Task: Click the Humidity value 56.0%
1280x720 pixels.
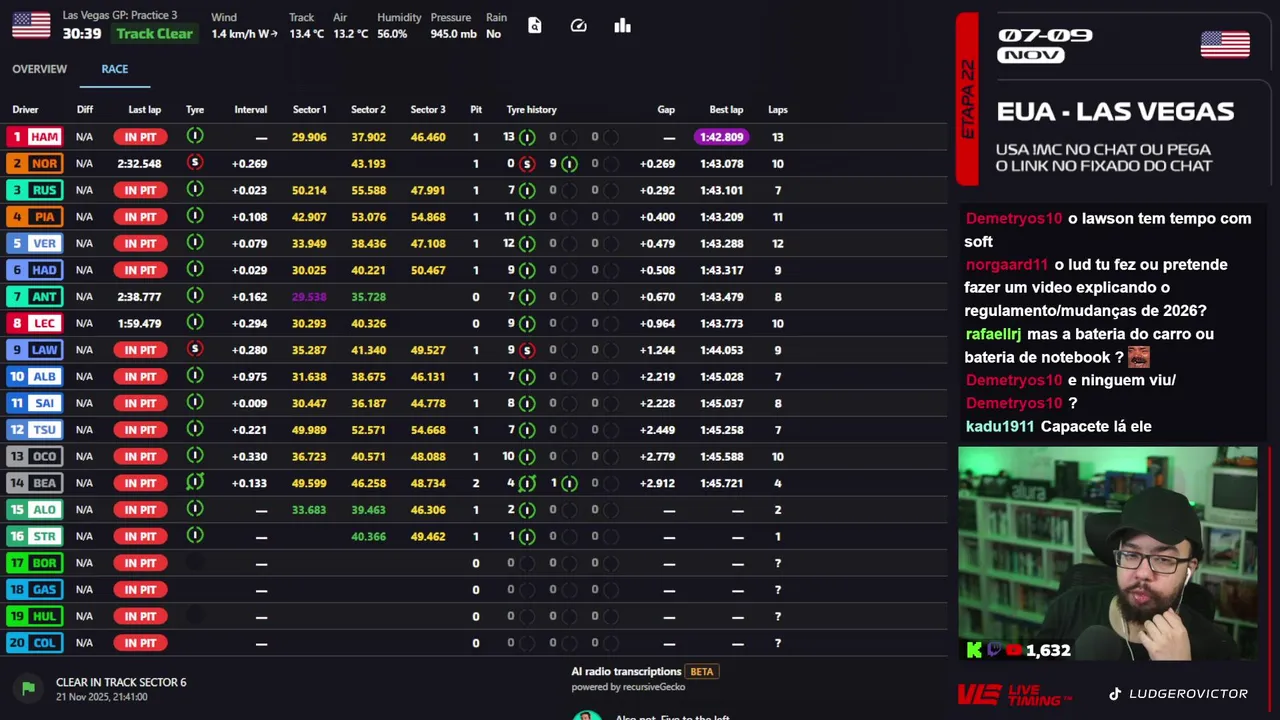Action: tap(392, 34)
